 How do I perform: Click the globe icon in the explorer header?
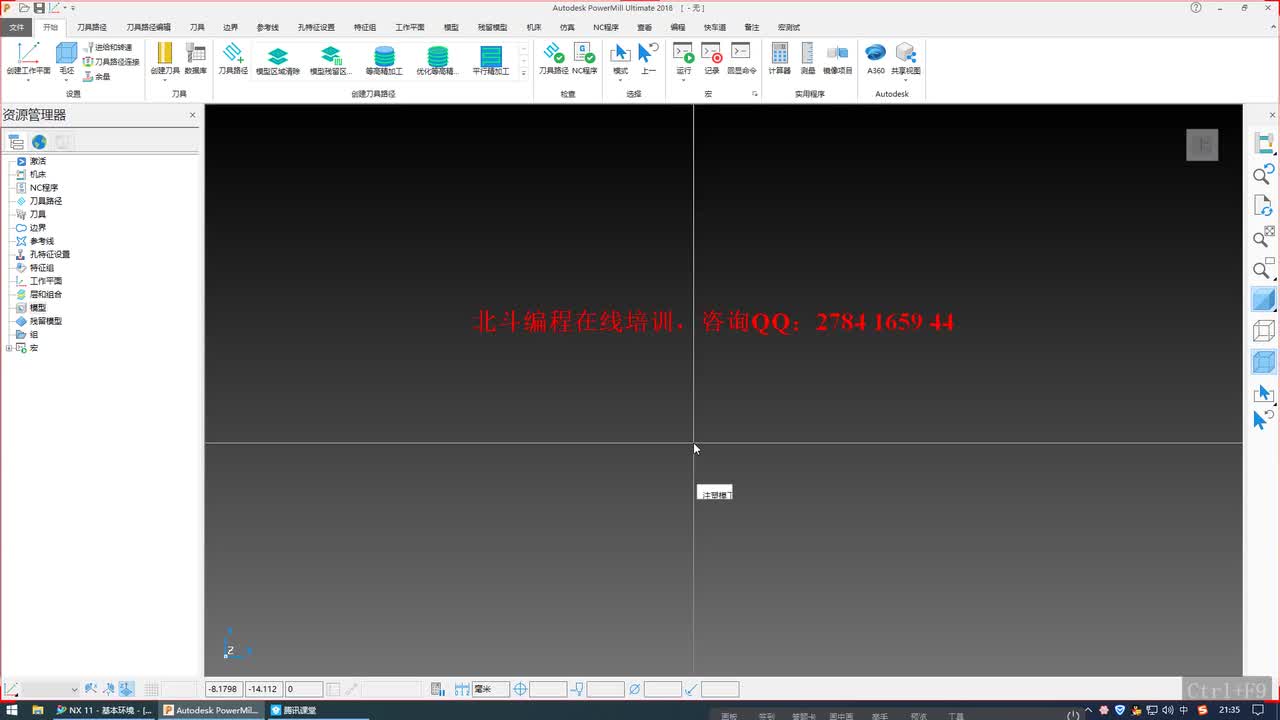(39, 142)
